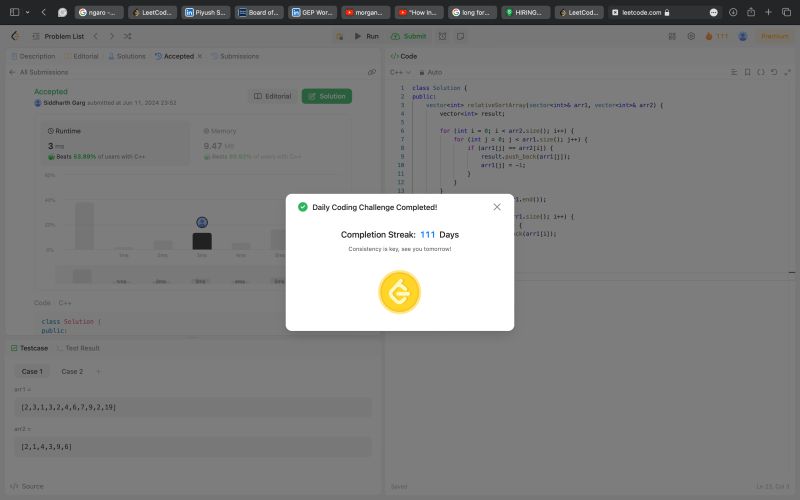Click the format code icon
Image resolution: width=800 pixels, height=500 pixels.
click(x=734, y=72)
